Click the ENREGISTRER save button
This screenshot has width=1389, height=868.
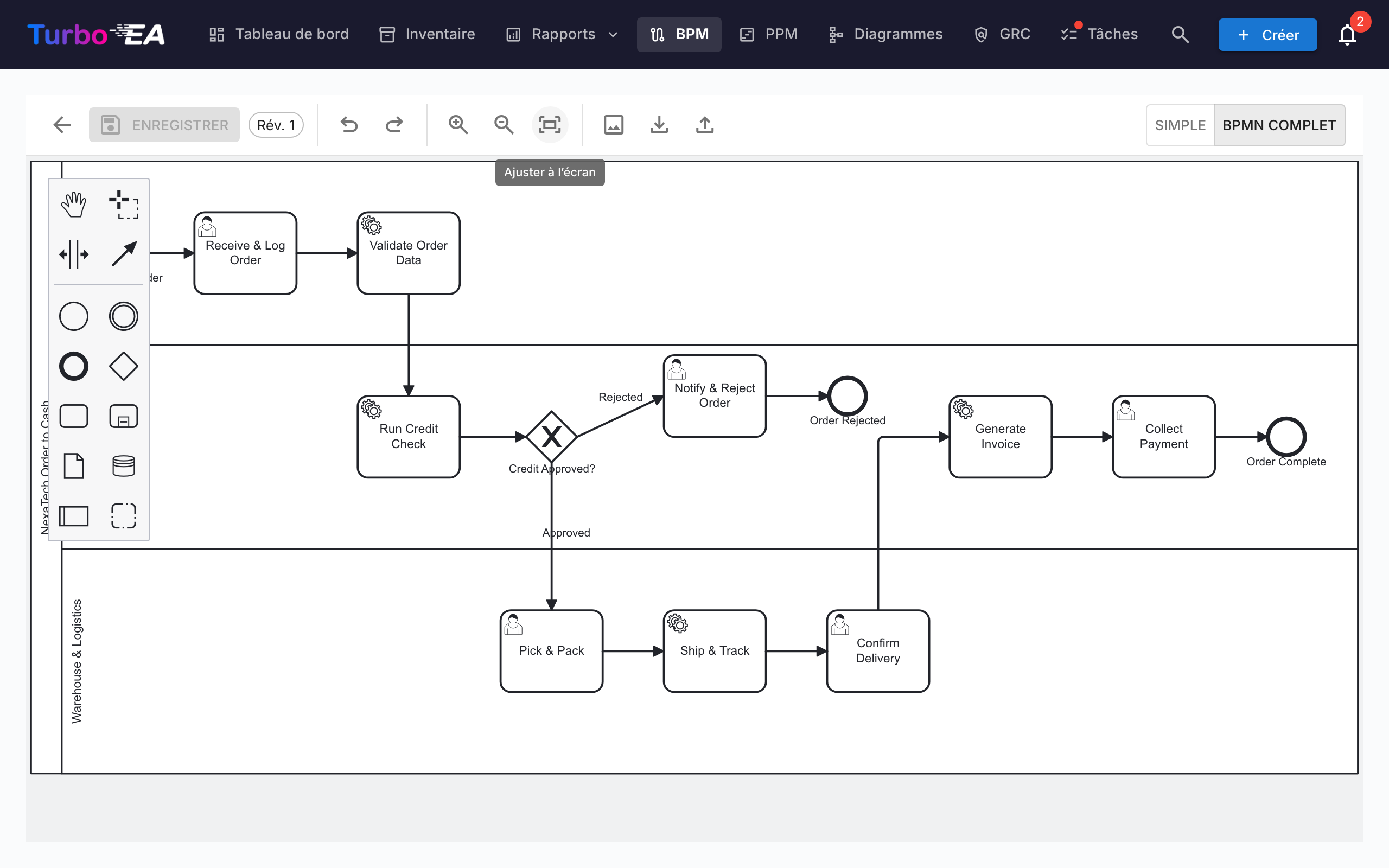tap(164, 125)
